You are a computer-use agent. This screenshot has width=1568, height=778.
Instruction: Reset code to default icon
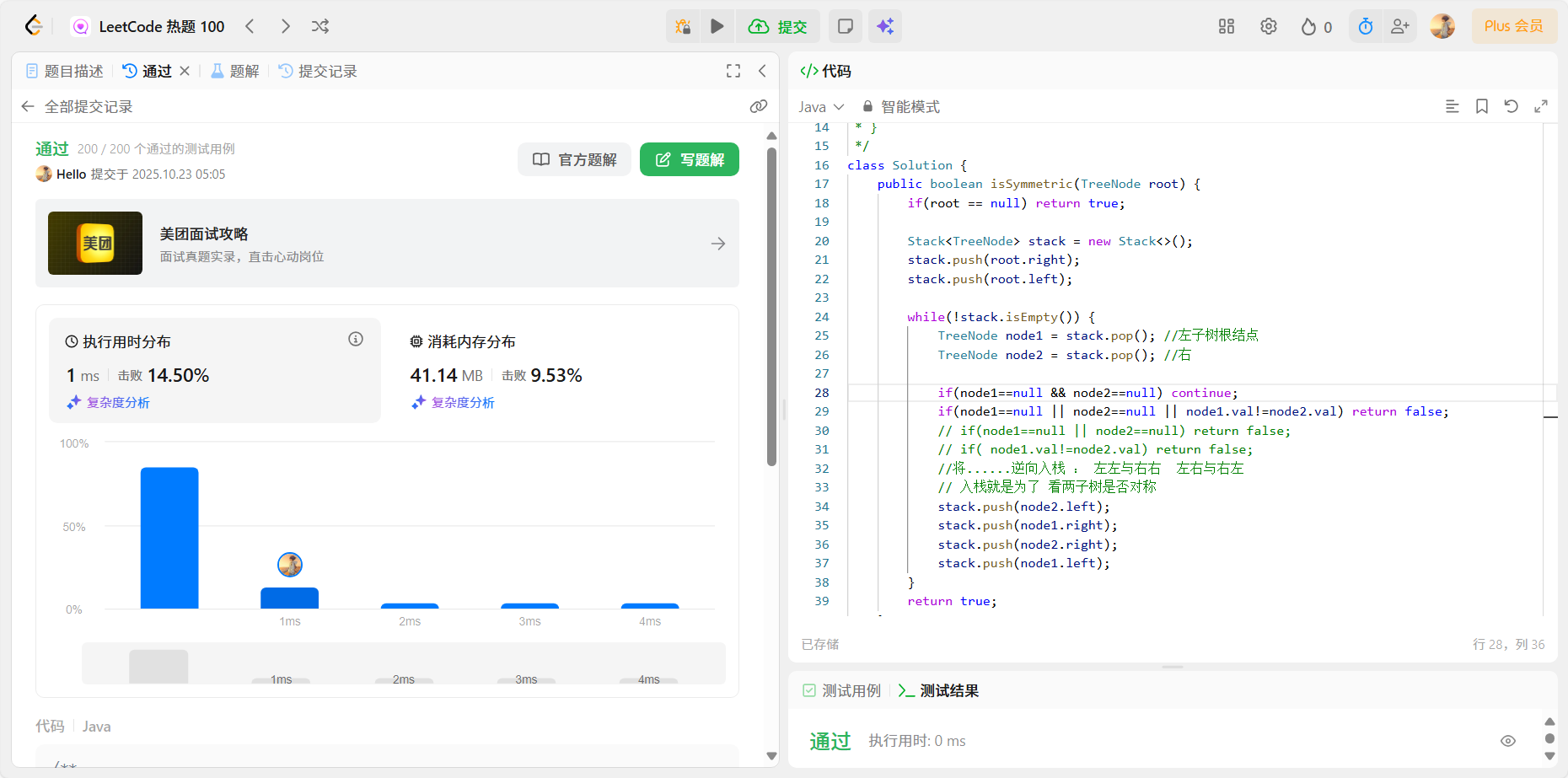[1512, 106]
